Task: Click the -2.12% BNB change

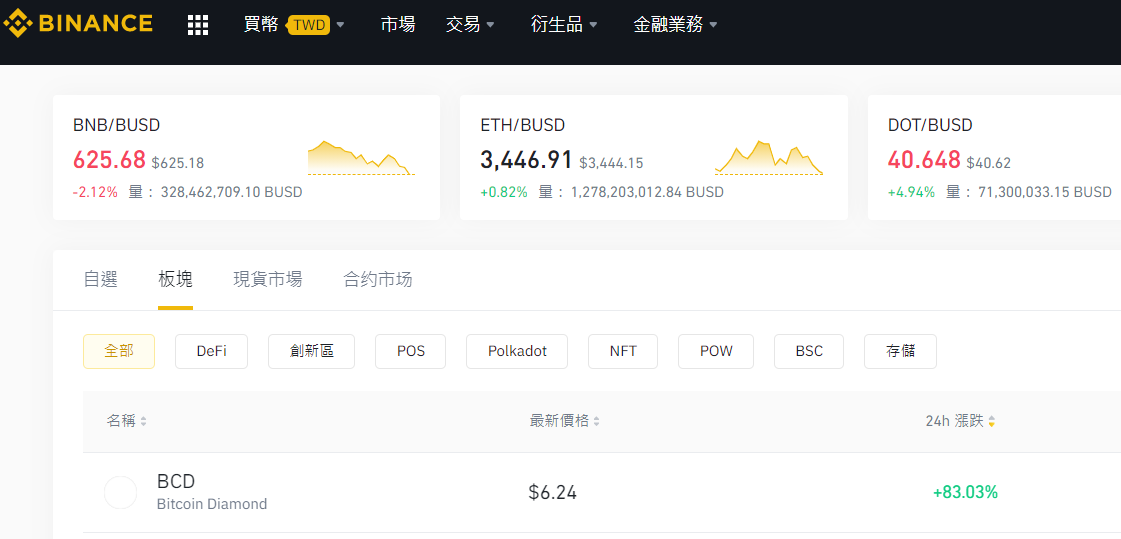Action: pos(95,192)
